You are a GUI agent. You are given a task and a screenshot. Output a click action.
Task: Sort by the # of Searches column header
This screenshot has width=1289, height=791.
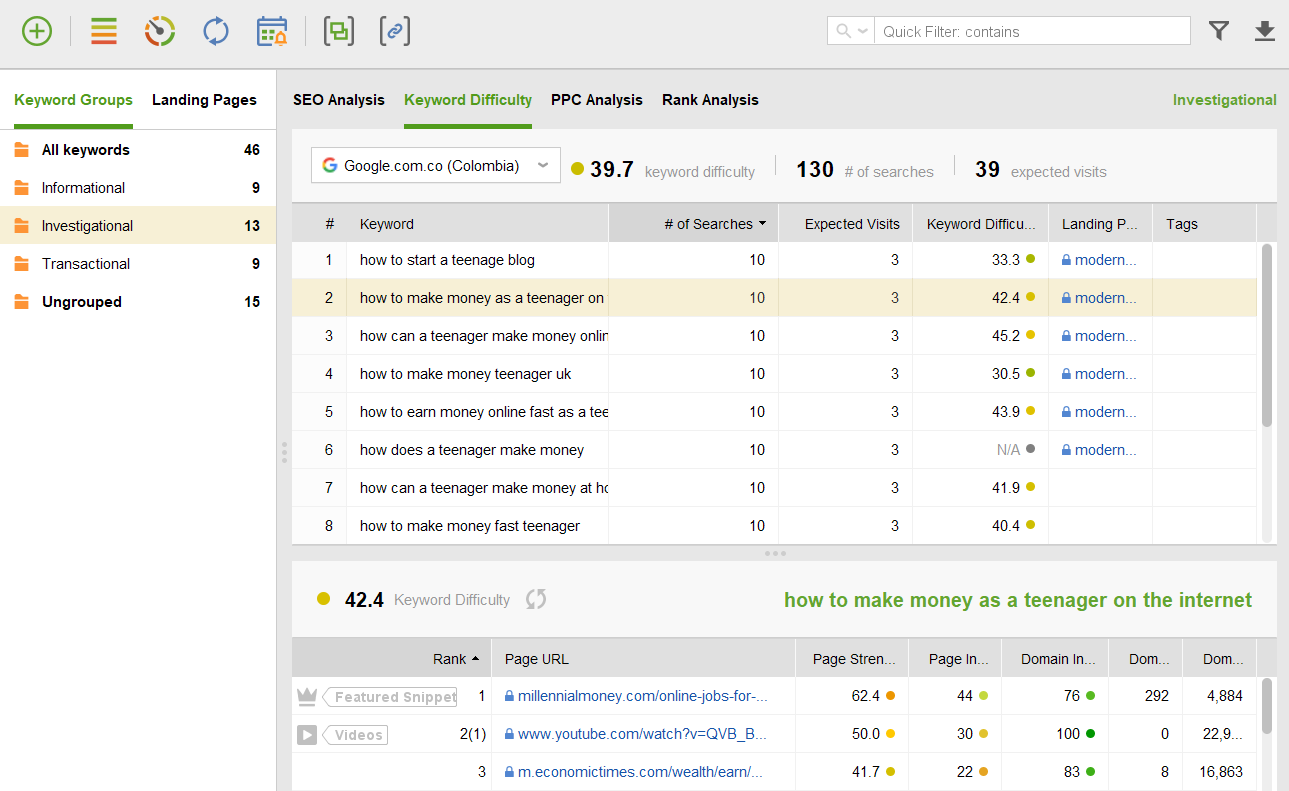pyautogui.click(x=693, y=224)
